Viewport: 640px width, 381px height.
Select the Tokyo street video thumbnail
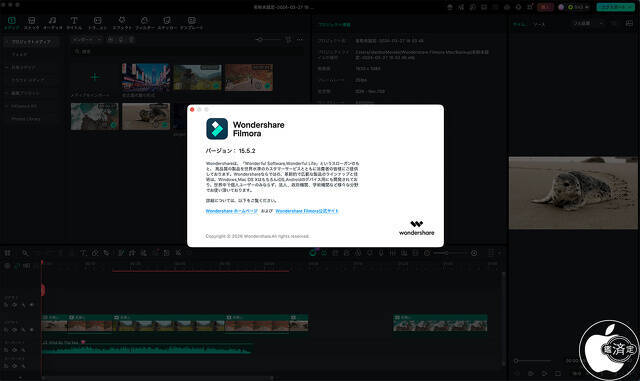pyautogui.click(x=146, y=77)
